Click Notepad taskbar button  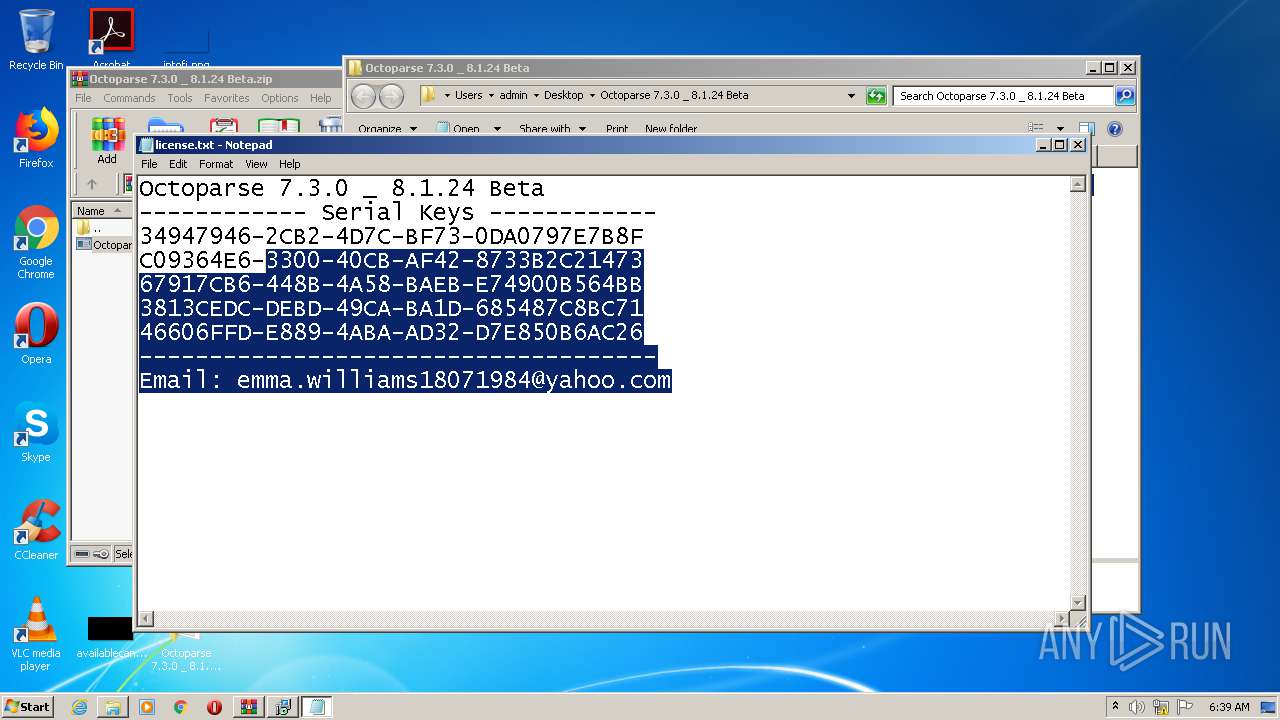[x=317, y=707]
